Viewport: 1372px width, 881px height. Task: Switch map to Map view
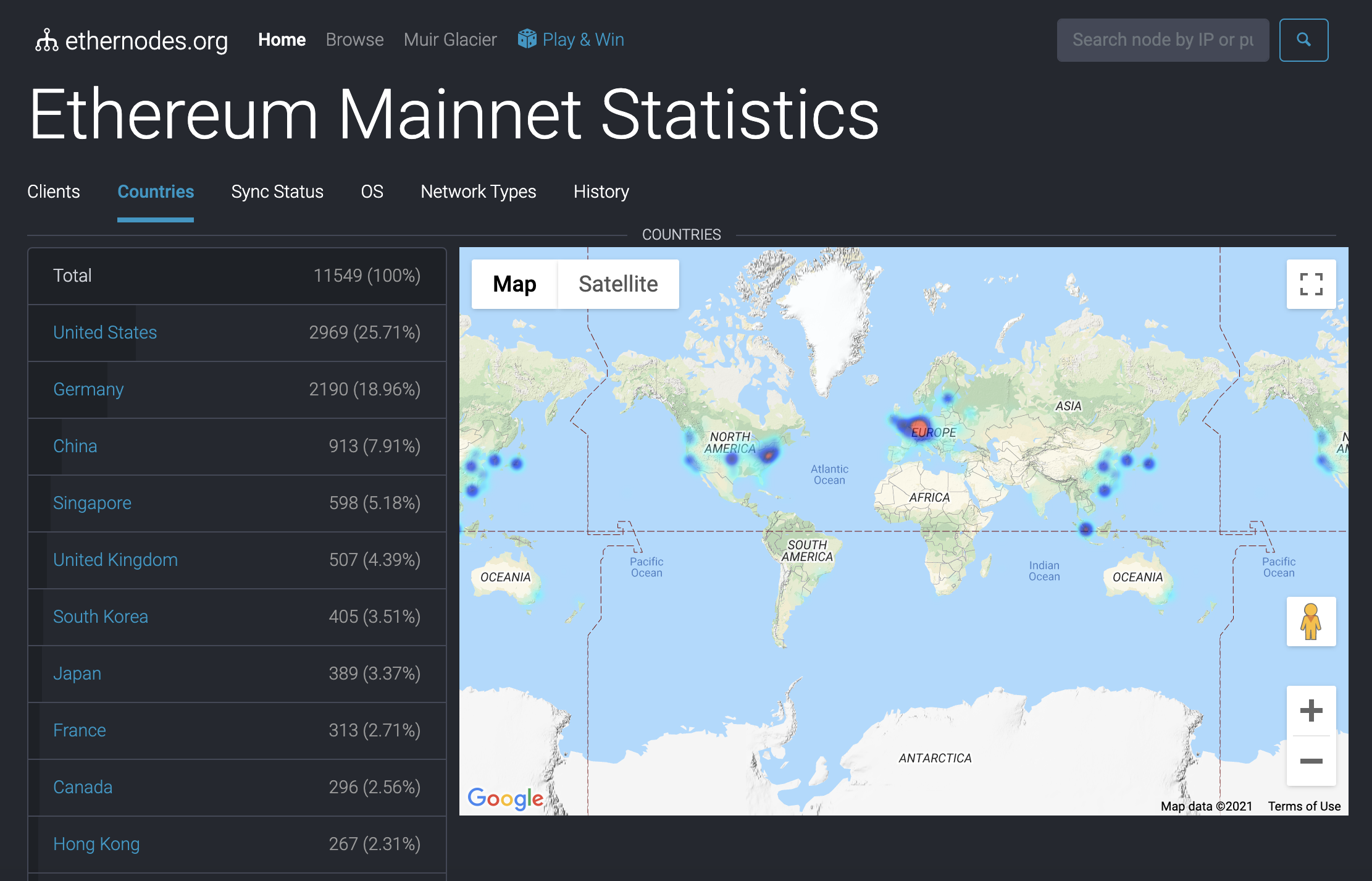514,284
